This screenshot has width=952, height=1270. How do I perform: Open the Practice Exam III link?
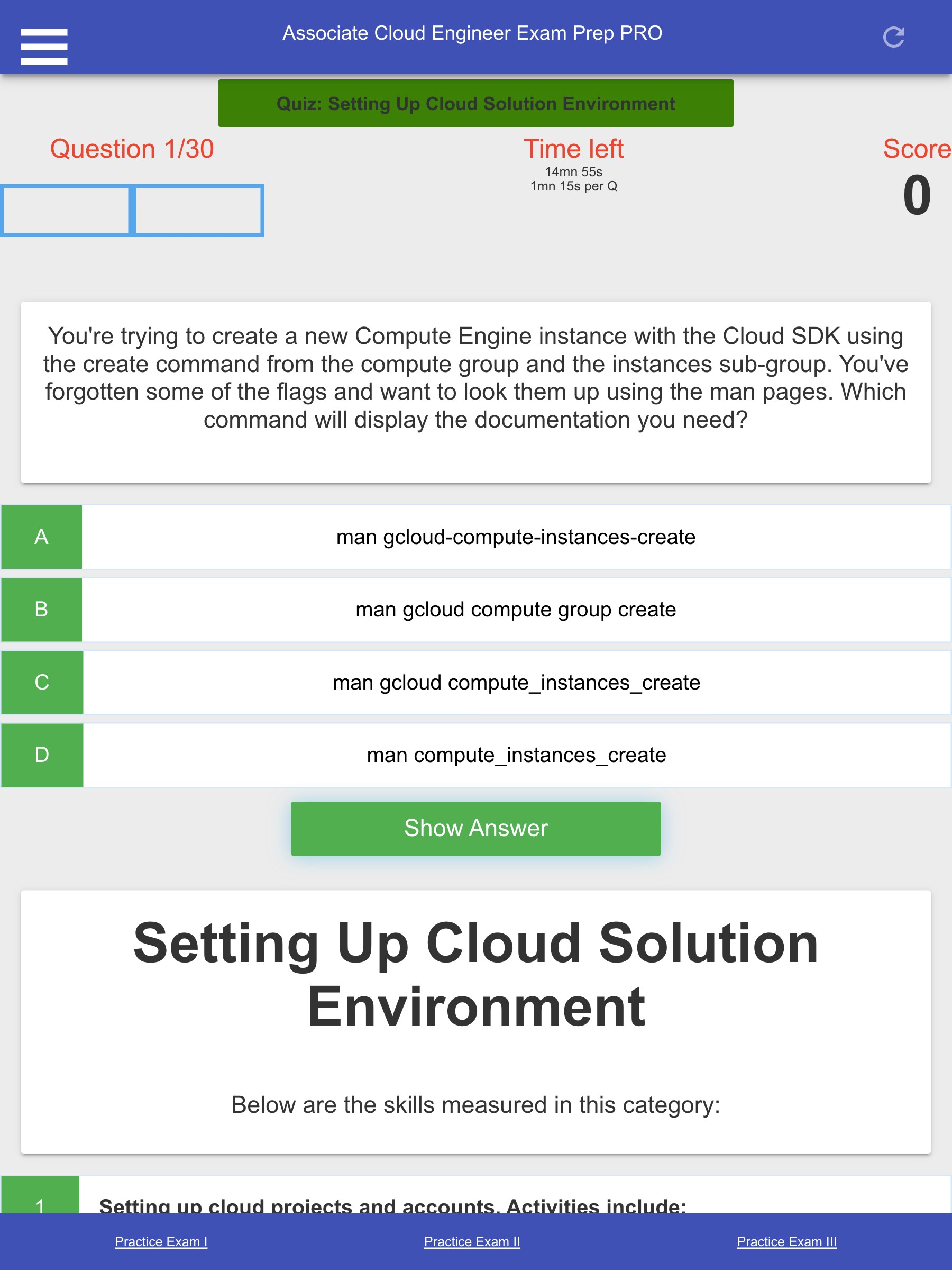click(x=786, y=1241)
